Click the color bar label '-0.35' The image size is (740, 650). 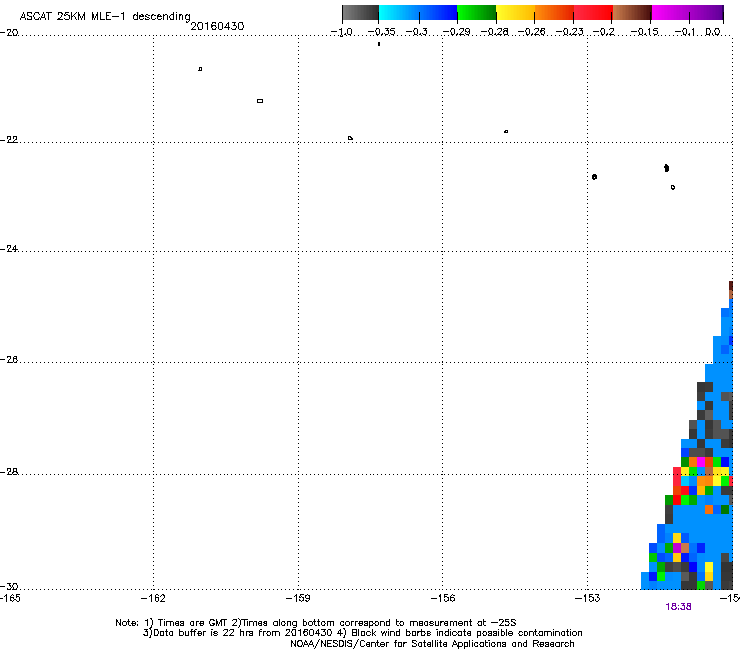381,32
